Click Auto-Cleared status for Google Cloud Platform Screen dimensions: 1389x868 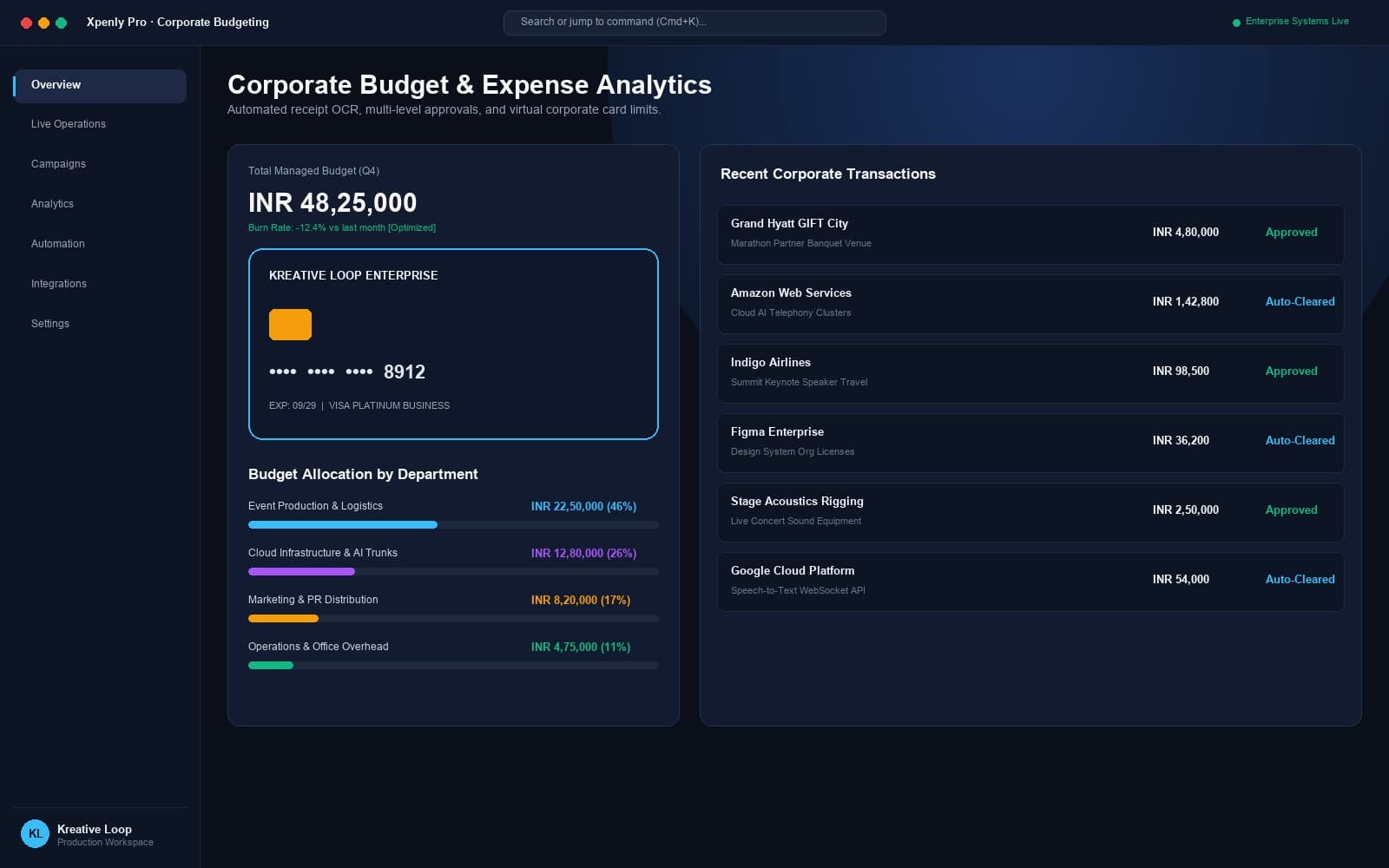pos(1300,580)
